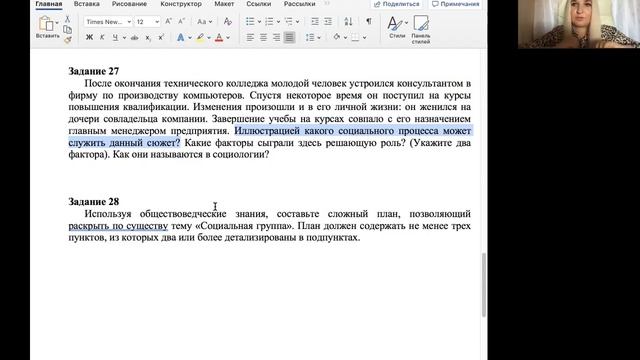Open the shading color dropdown arrow

[x=345, y=38]
